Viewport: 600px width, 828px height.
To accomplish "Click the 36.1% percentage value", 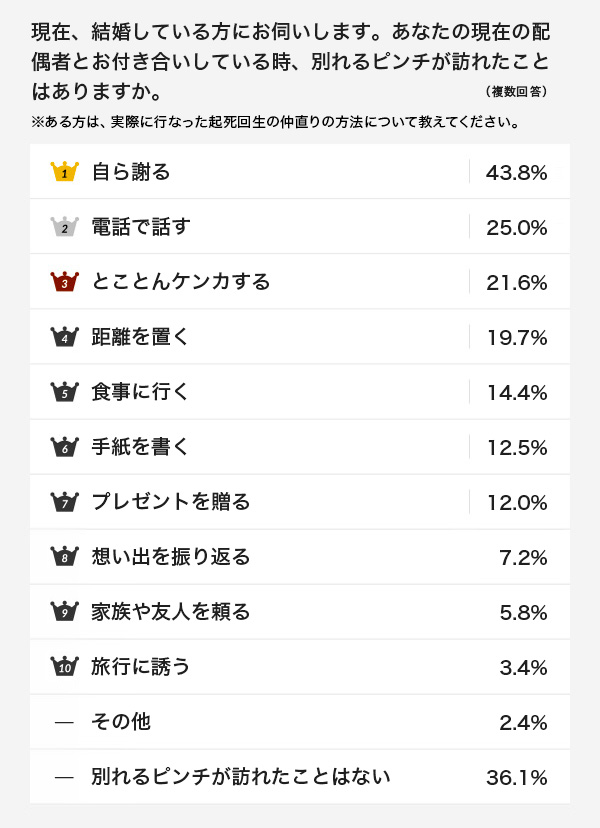I will 517,777.
